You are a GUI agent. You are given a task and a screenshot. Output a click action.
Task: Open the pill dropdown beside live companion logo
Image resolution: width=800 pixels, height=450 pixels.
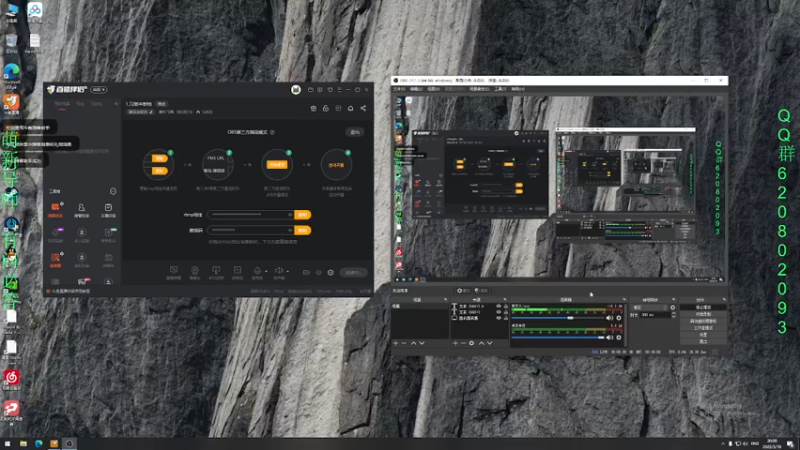(x=98, y=90)
